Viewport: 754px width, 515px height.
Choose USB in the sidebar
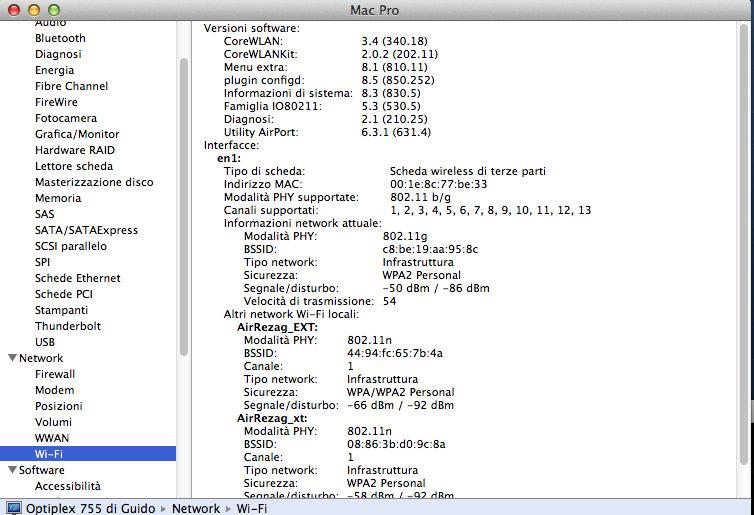point(45,342)
